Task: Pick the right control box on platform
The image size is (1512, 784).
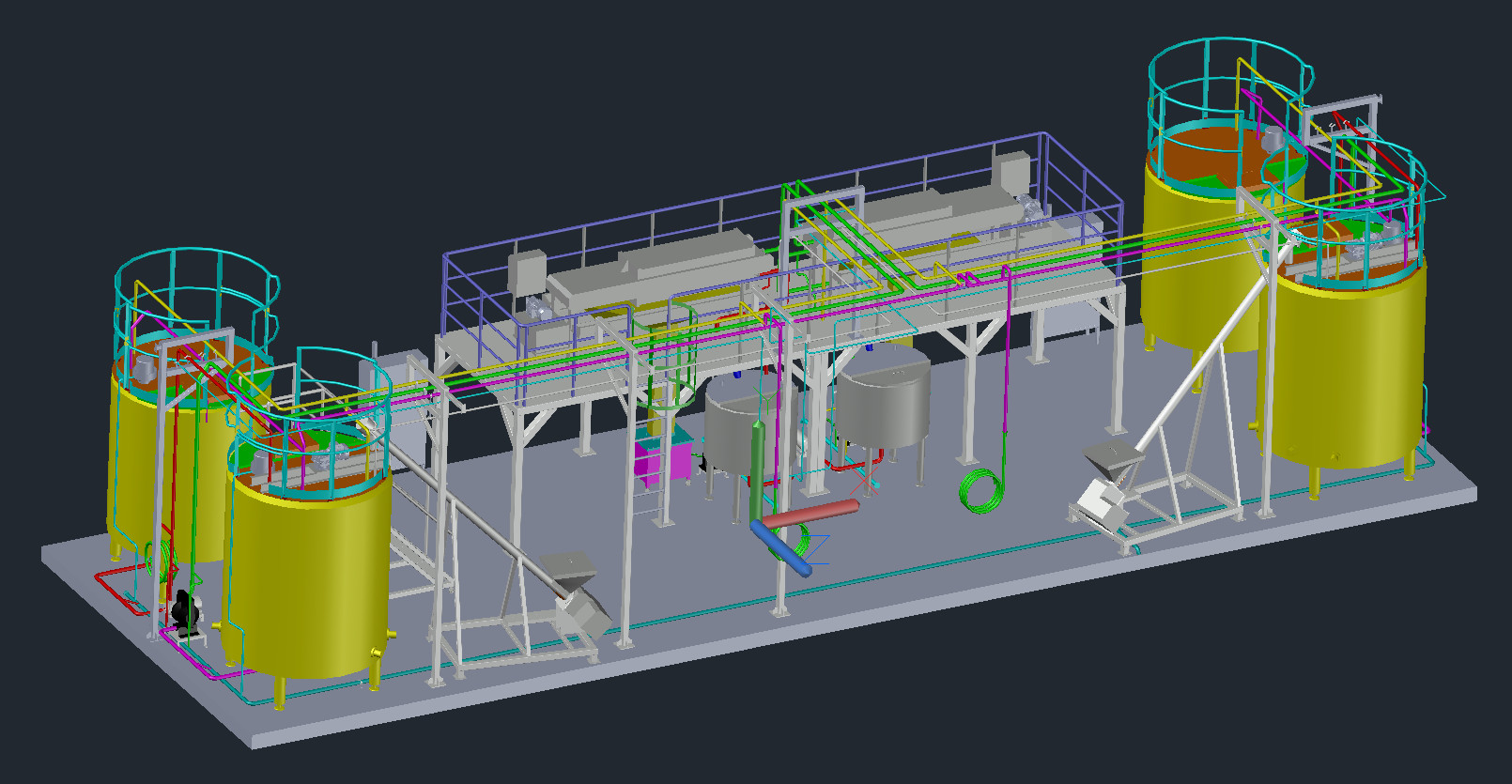Action: (1012, 174)
